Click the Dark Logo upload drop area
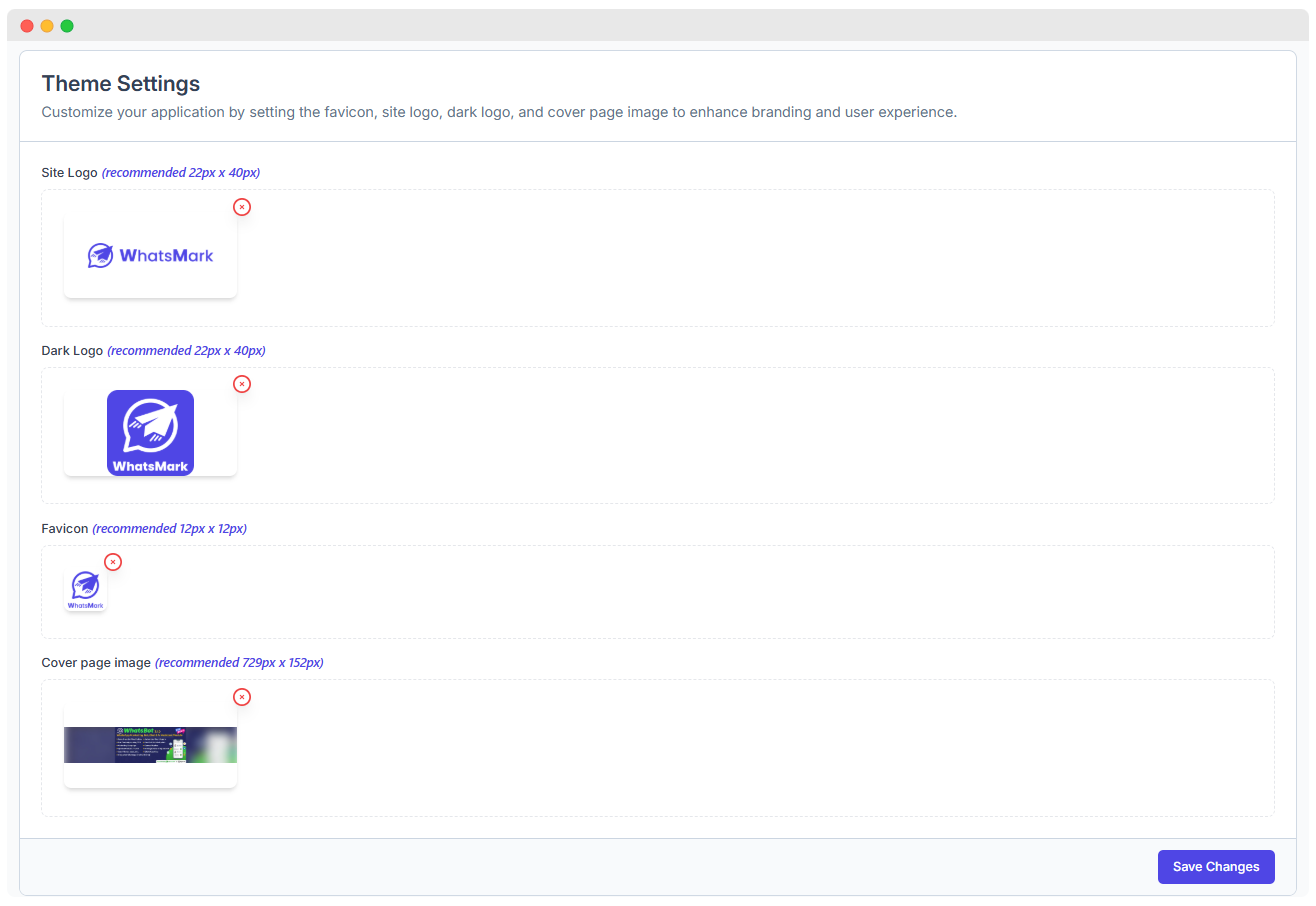This screenshot has width=1316, height=906. pyautogui.click(x=658, y=435)
